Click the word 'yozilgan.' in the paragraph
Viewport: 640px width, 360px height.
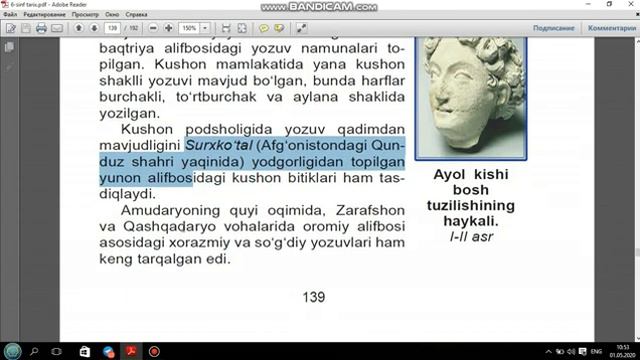[x=130, y=113]
